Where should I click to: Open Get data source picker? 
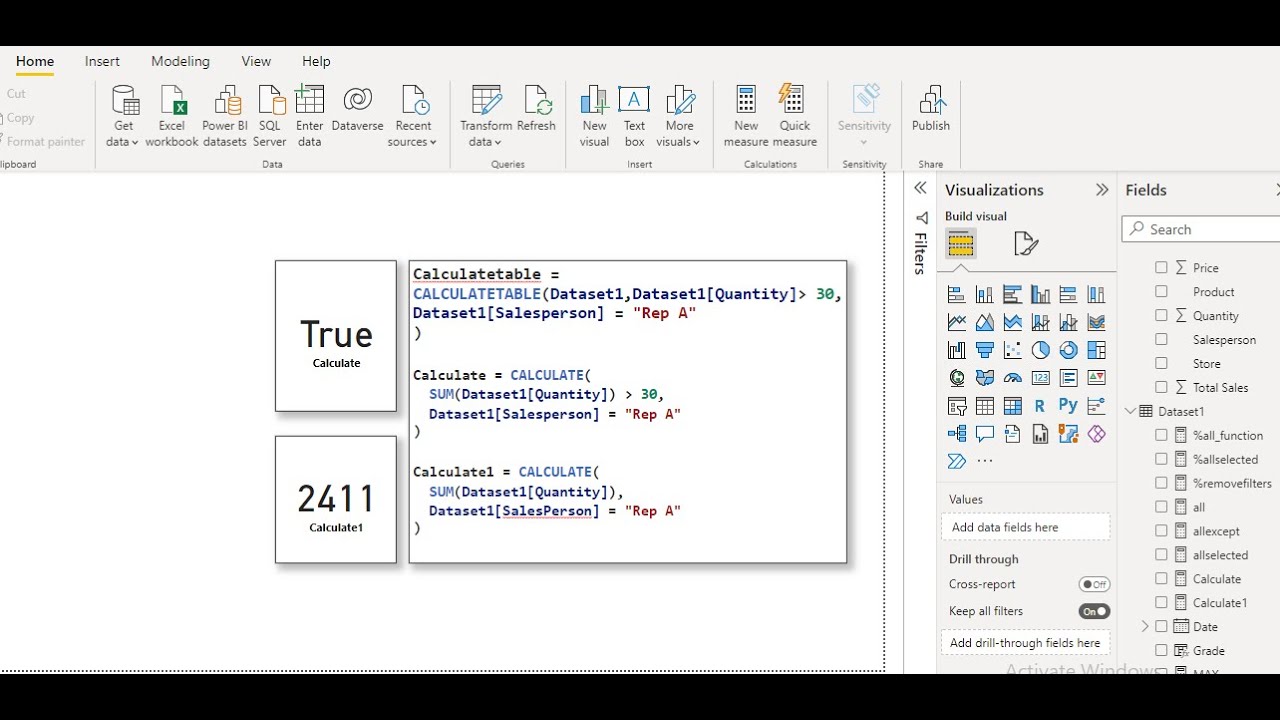click(x=124, y=116)
